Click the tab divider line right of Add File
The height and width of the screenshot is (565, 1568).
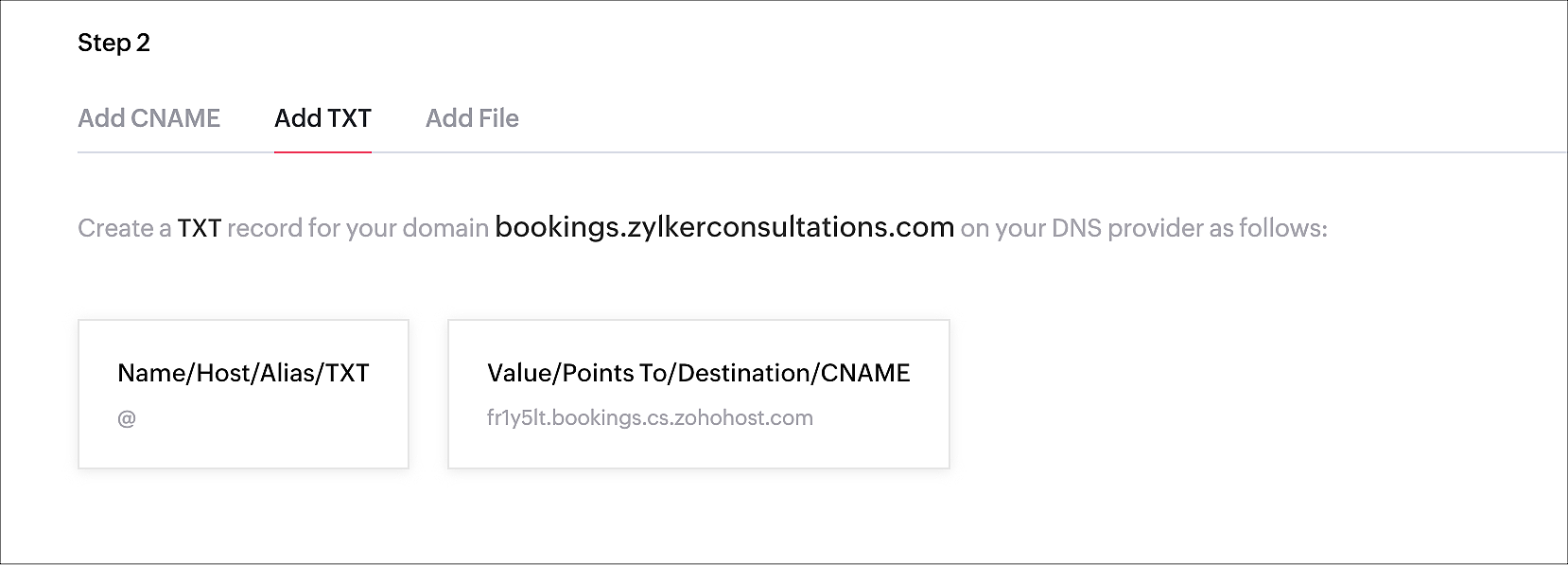pyautogui.click(x=1040, y=151)
